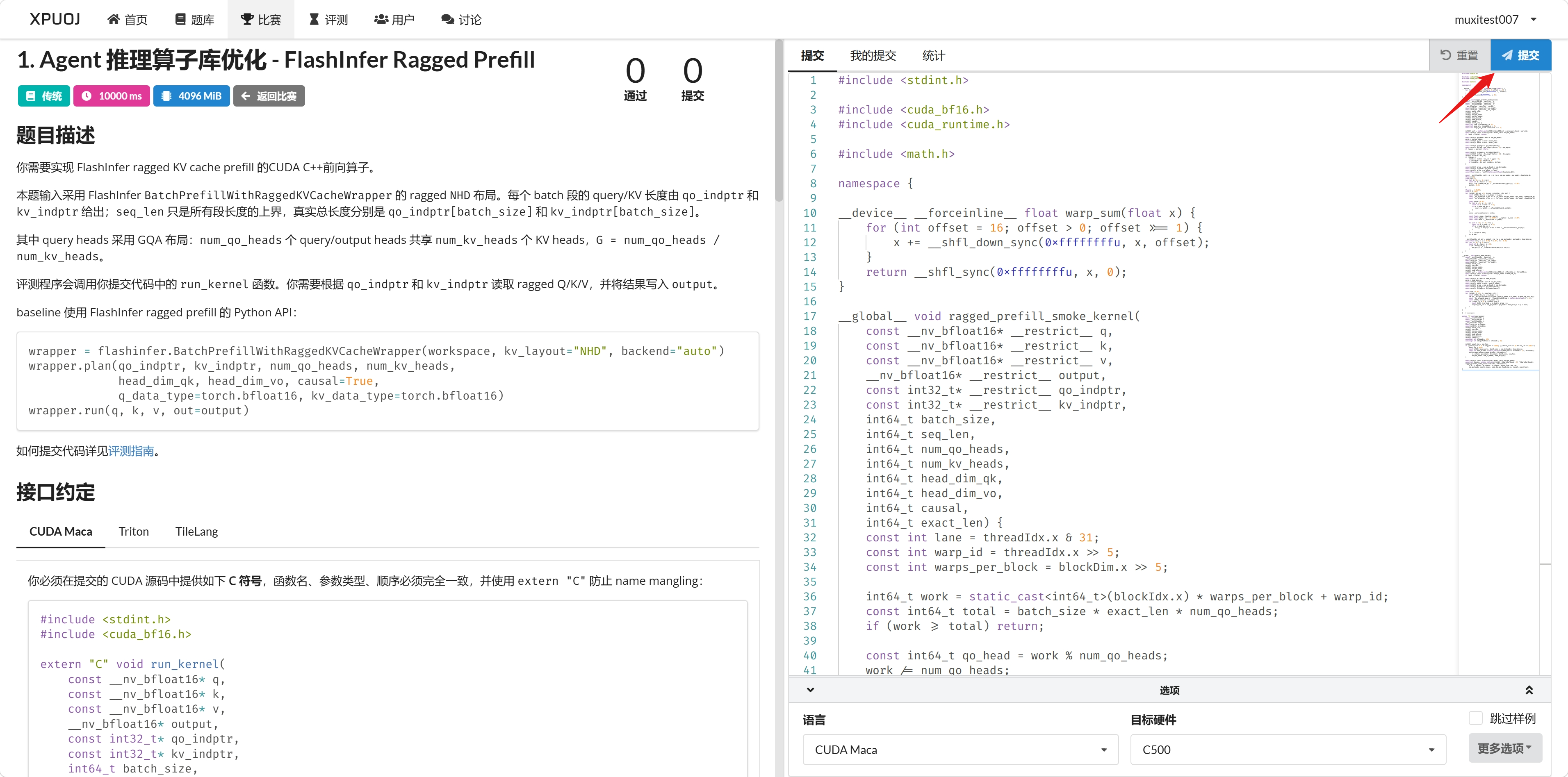Viewport: 1568px width, 777px height.
Task: Expand options with the double-chevron icon
Action: point(1529,690)
